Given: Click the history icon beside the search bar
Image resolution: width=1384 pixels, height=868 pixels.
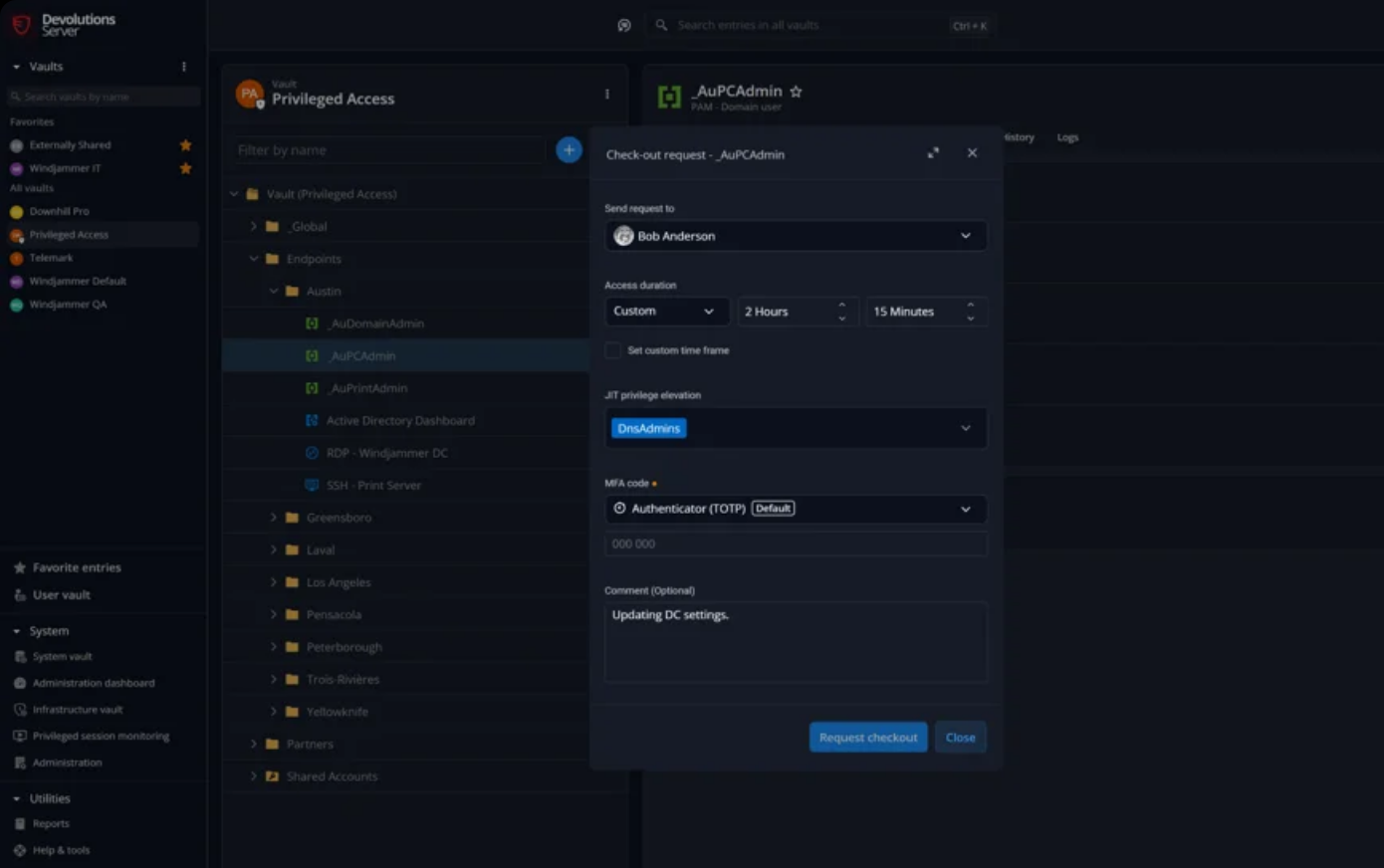Looking at the screenshot, I should coord(624,26).
